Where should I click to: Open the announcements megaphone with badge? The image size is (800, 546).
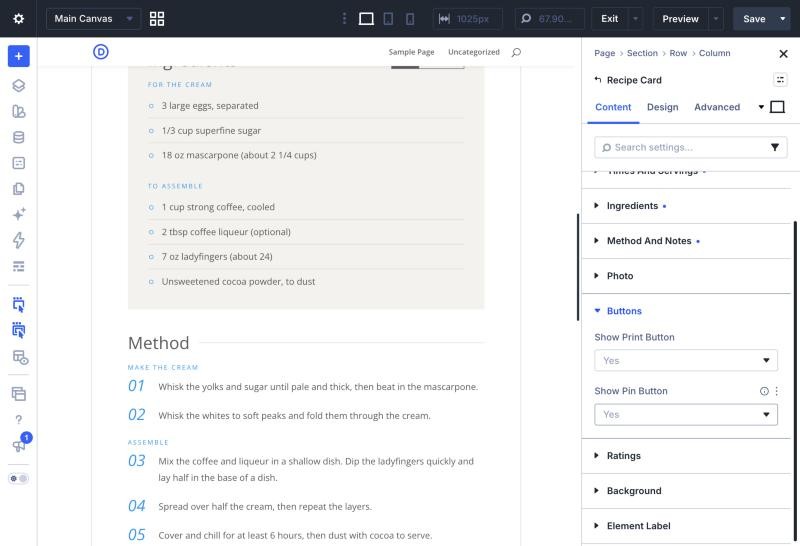tap(19, 445)
